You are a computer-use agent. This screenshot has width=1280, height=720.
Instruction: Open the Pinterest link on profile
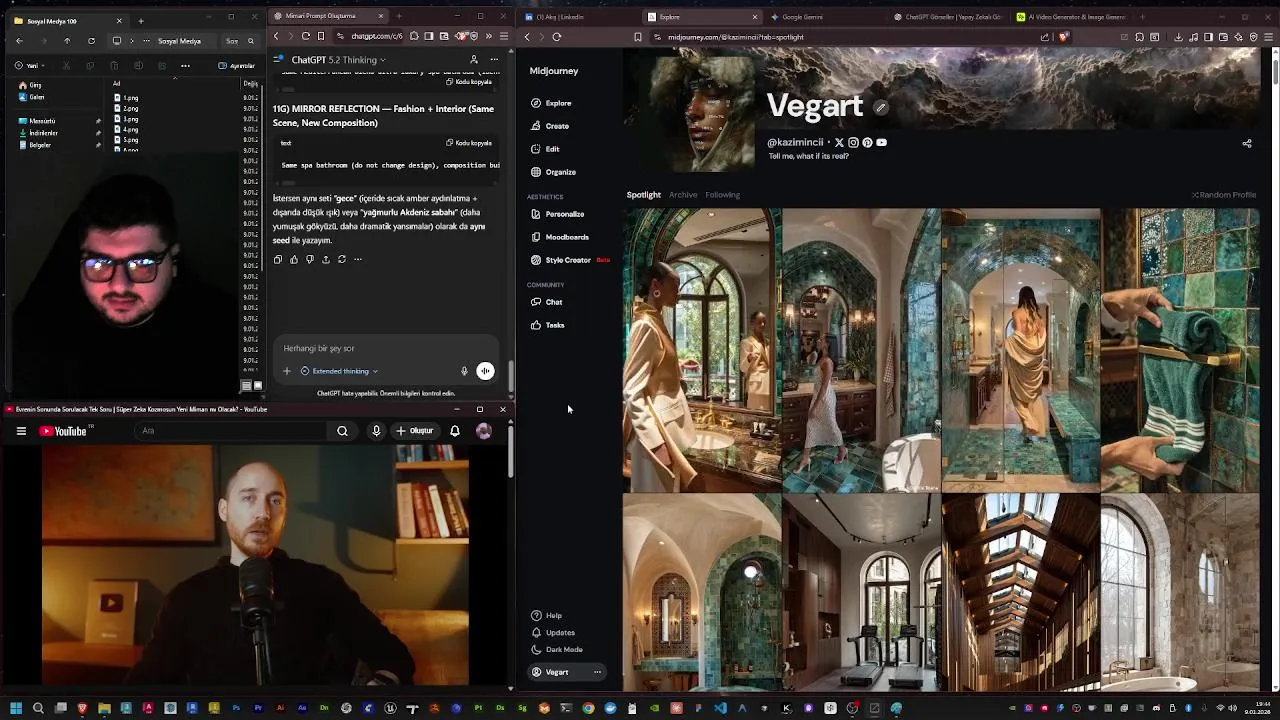[867, 143]
